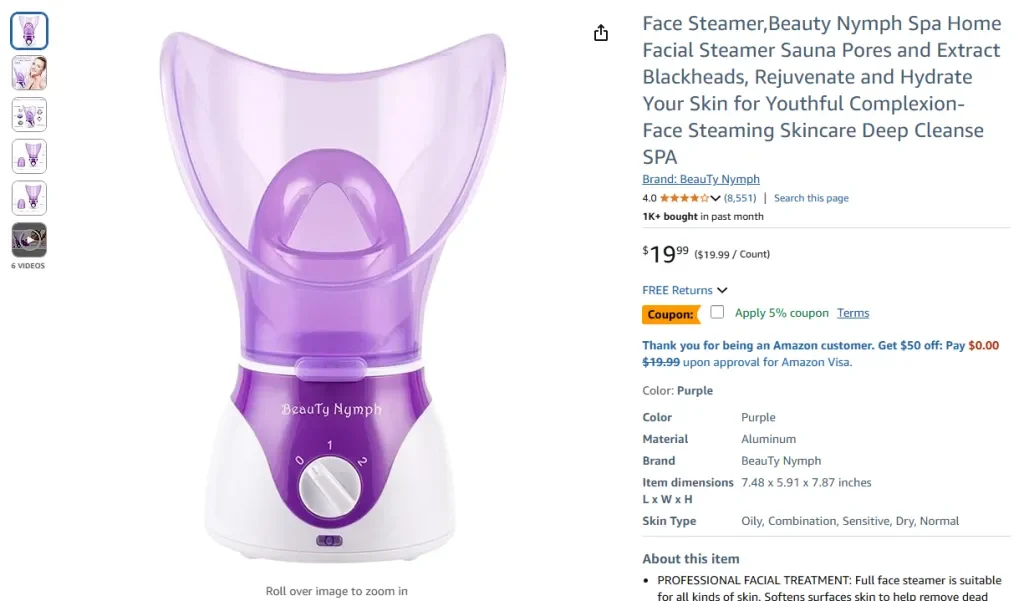1024x601 pixels.
Task: Select the fifth steamer dimensions thumbnail
Action: click(29, 198)
